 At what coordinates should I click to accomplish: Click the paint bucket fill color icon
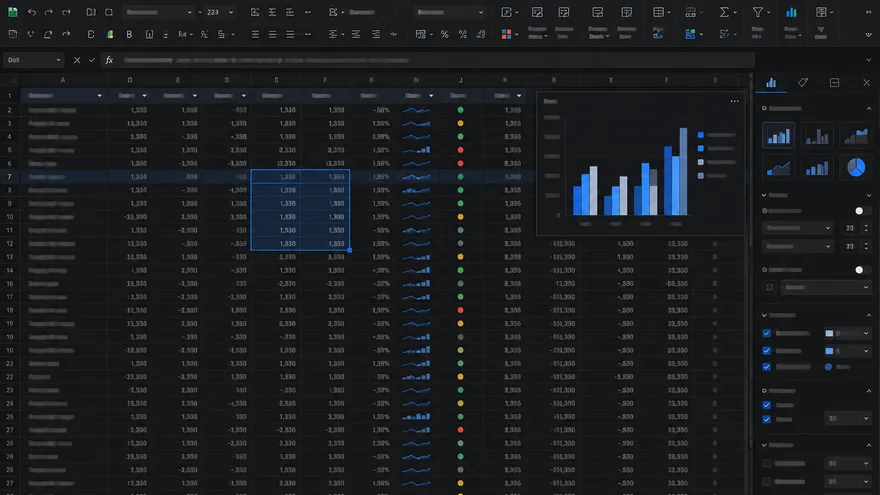[x=110, y=34]
